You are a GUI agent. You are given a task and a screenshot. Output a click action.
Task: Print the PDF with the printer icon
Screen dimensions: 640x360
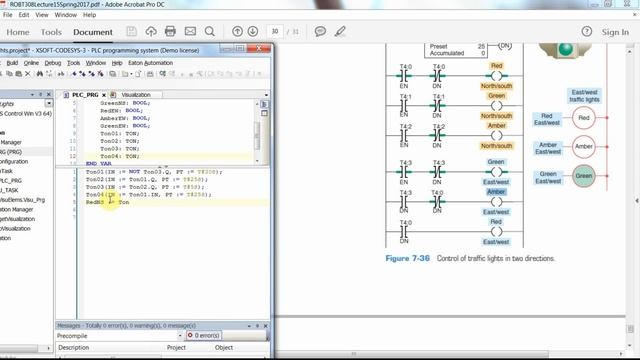pos(170,31)
